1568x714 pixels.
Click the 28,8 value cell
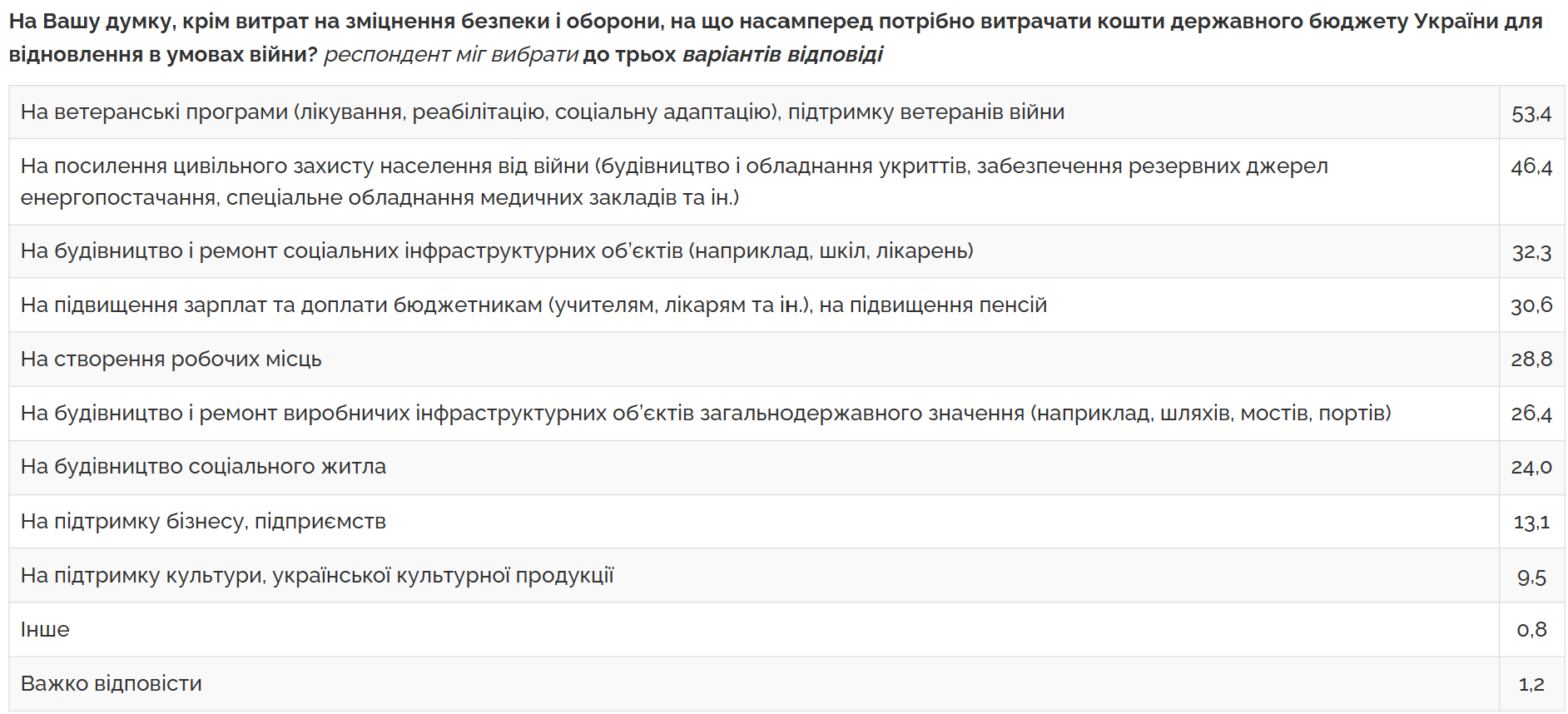1531,359
